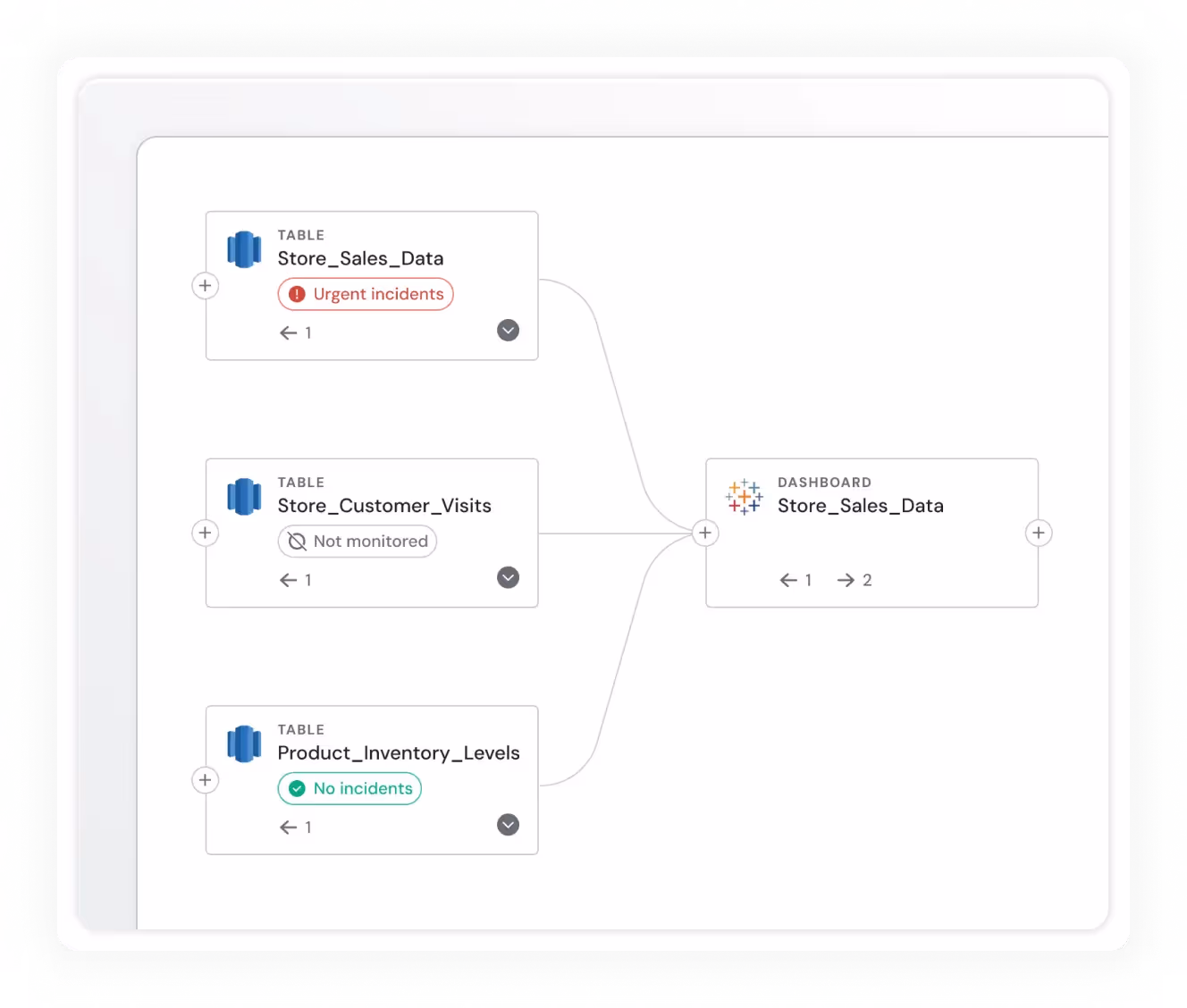Viewport: 1187px width, 1008px height.
Task: Click TABLE label above Product_Inventory_Levels
Action: click(301, 730)
